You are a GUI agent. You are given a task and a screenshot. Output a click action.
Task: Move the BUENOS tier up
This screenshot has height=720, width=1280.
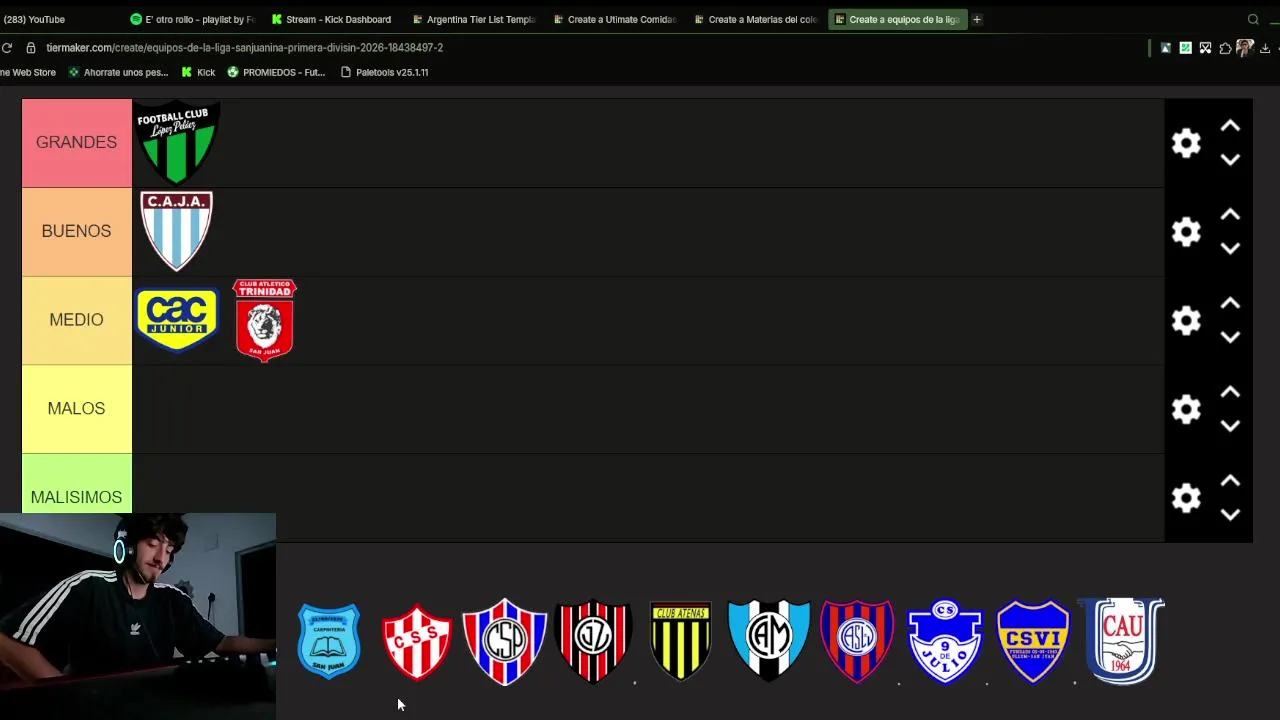click(1230, 215)
